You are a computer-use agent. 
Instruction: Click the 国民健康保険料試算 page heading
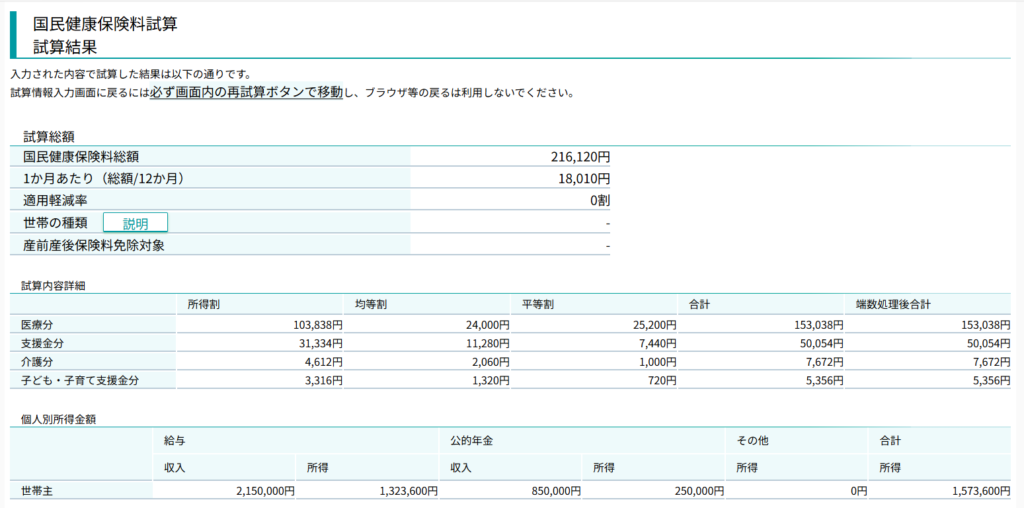click(105, 25)
